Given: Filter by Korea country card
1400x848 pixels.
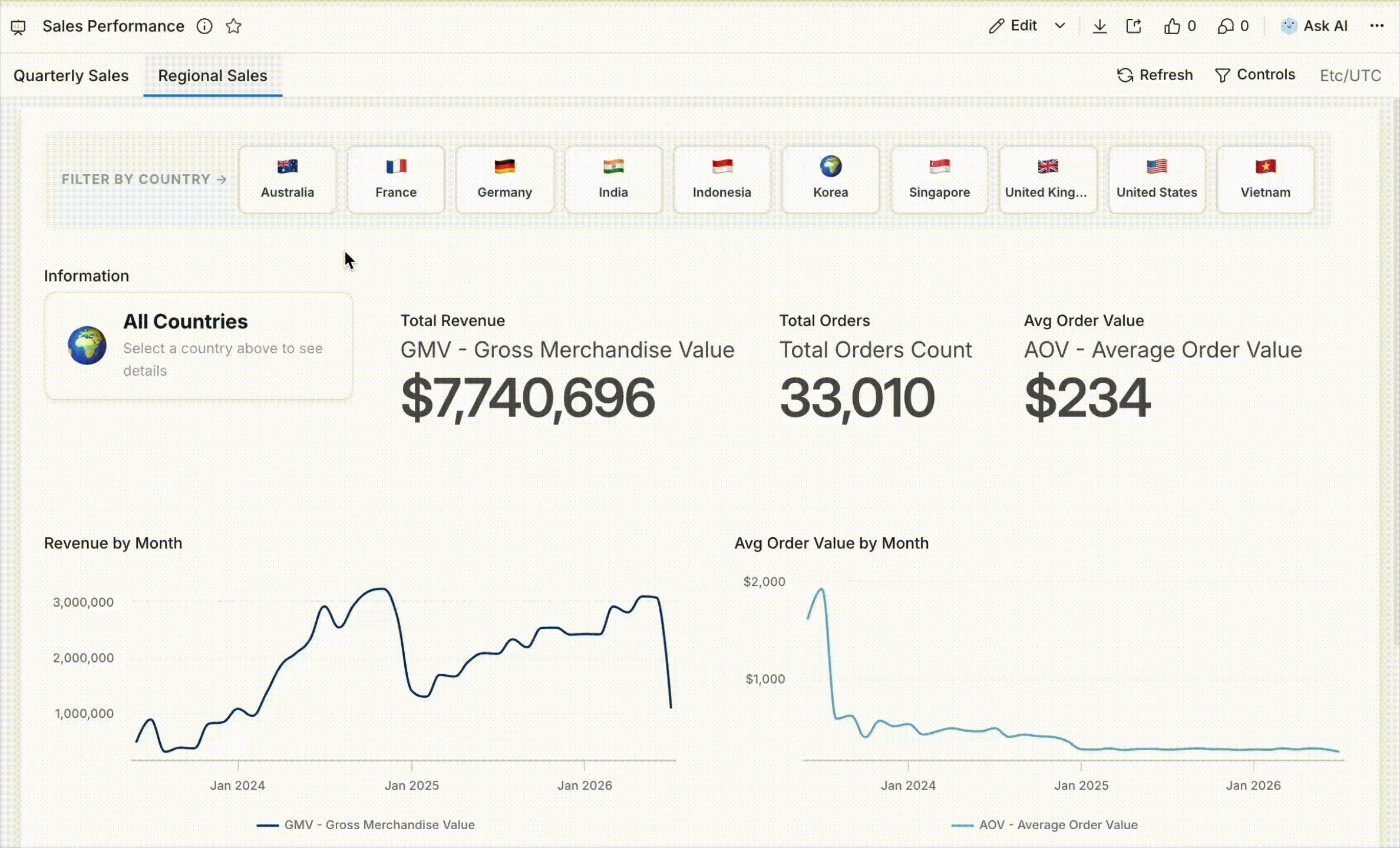Looking at the screenshot, I should click(x=831, y=180).
